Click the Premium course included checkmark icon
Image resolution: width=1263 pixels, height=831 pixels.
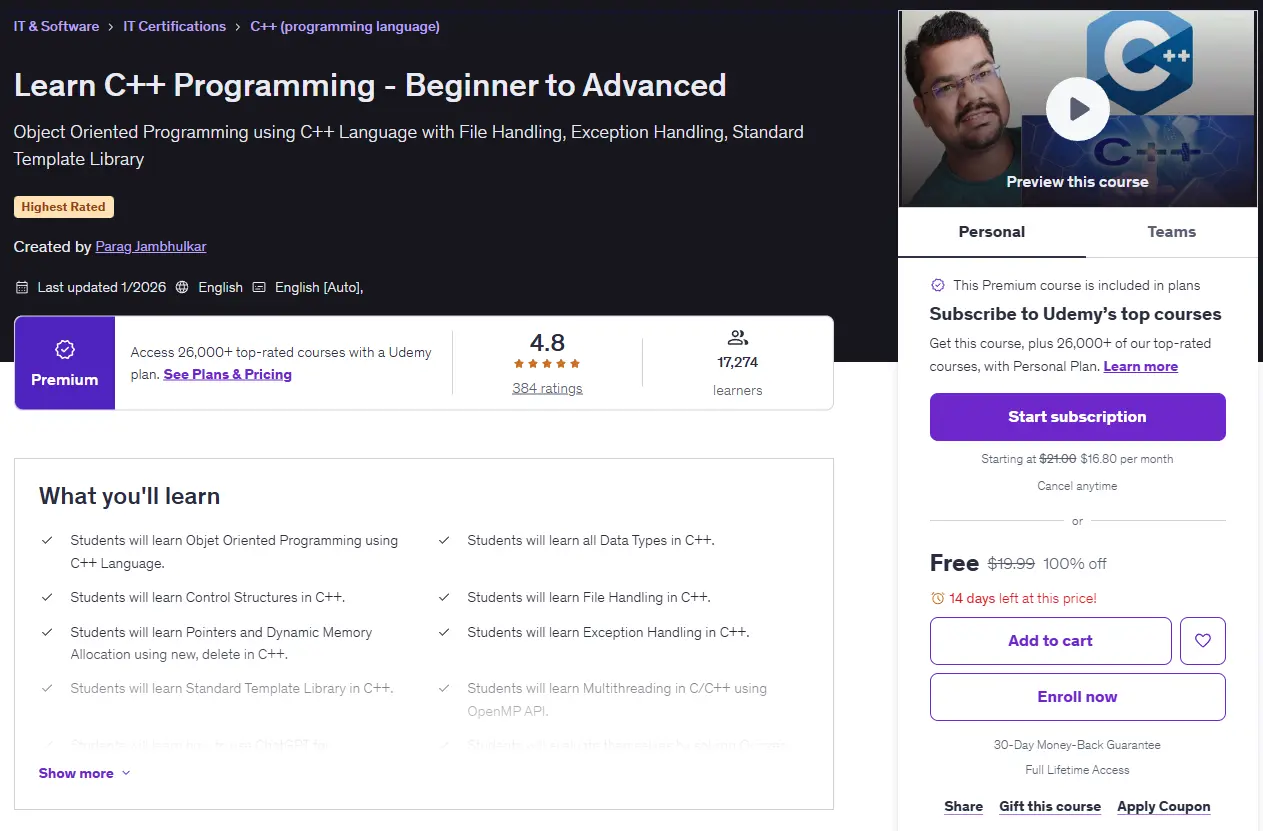point(937,285)
